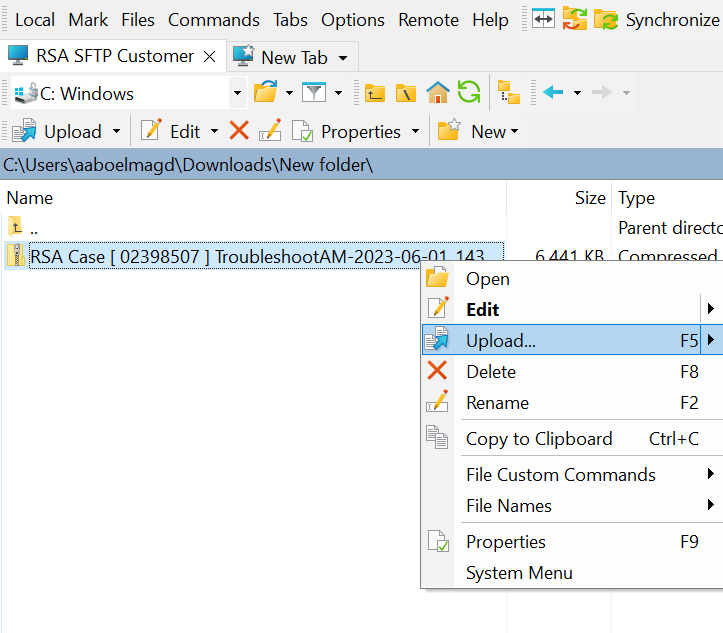This screenshot has width=723, height=633.
Task: Click the Open Directory folder icon
Action: (x=265, y=93)
